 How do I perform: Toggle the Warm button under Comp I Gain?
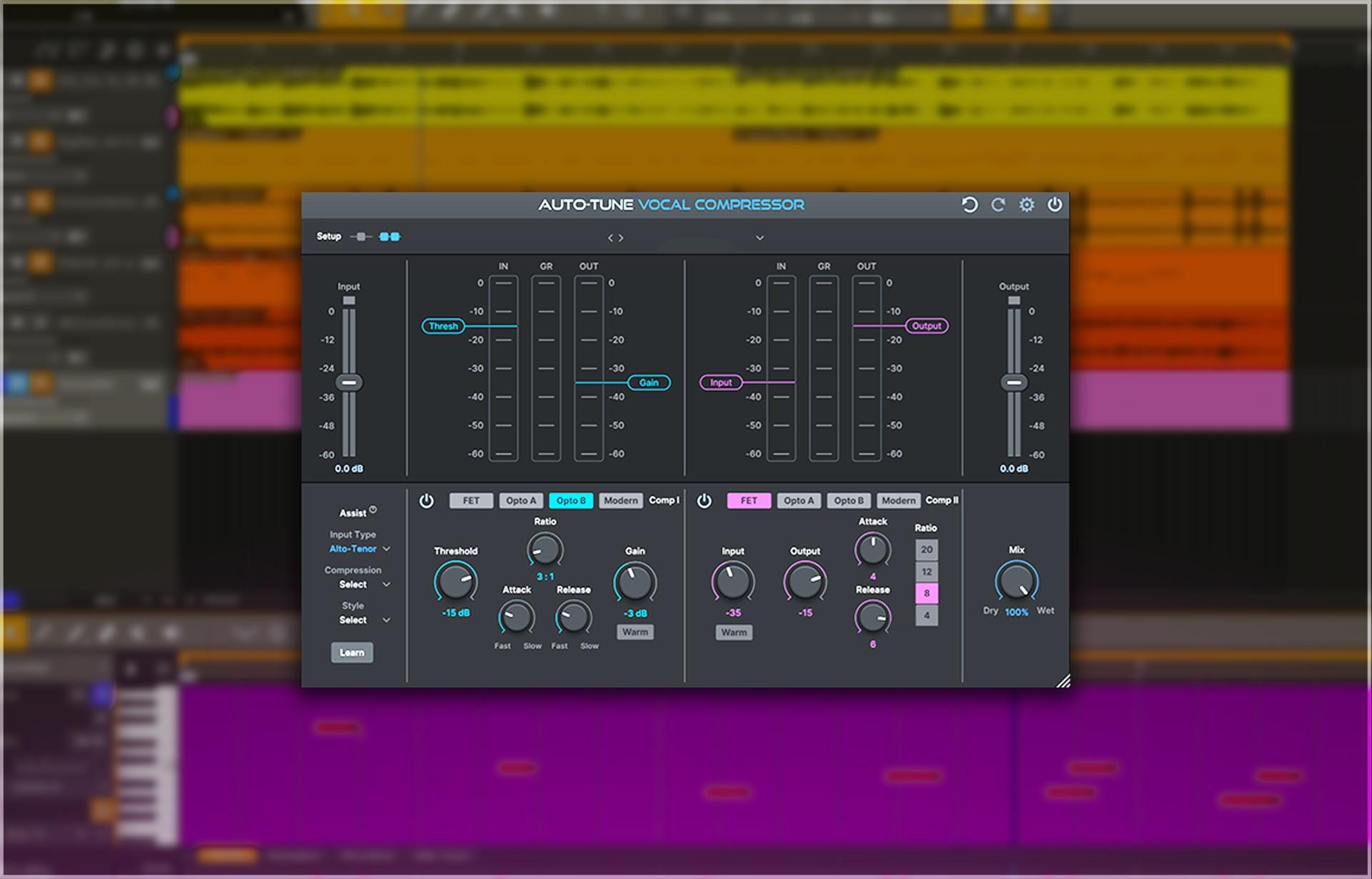point(635,632)
